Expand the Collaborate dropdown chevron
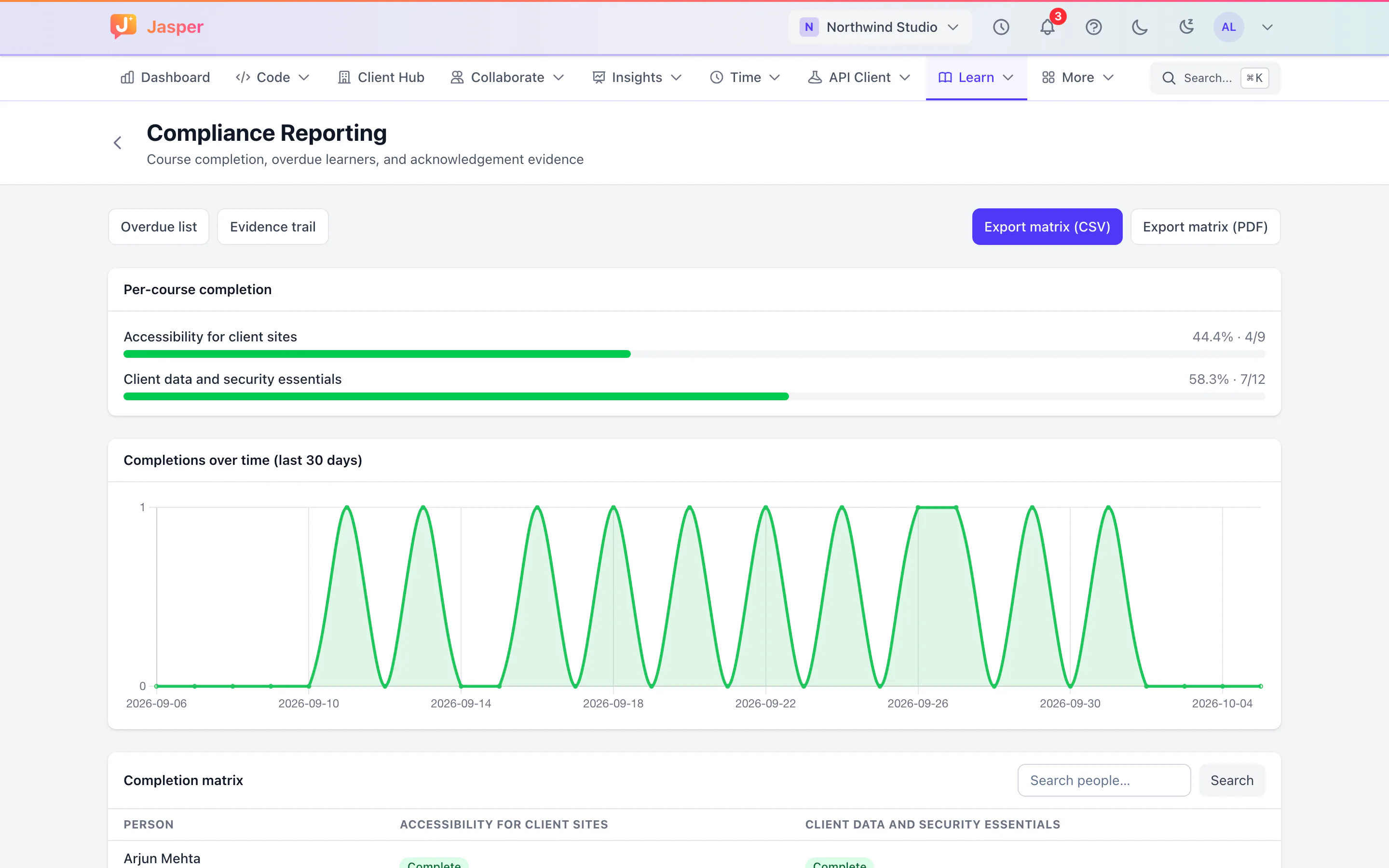This screenshot has width=1389, height=868. [558, 78]
